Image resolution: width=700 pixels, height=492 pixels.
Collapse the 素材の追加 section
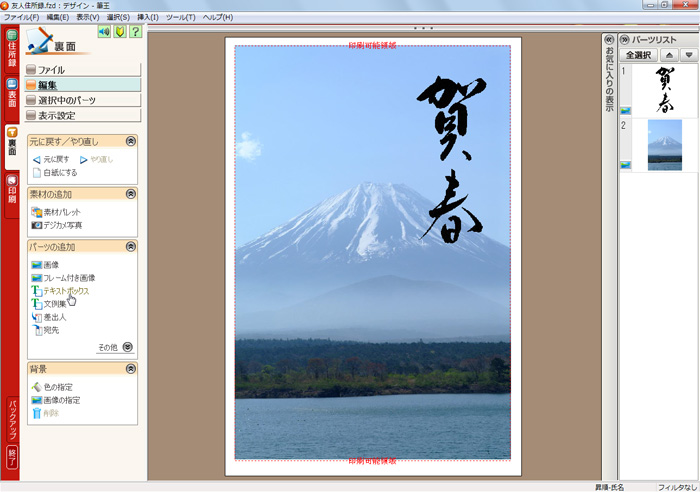click(x=130, y=194)
